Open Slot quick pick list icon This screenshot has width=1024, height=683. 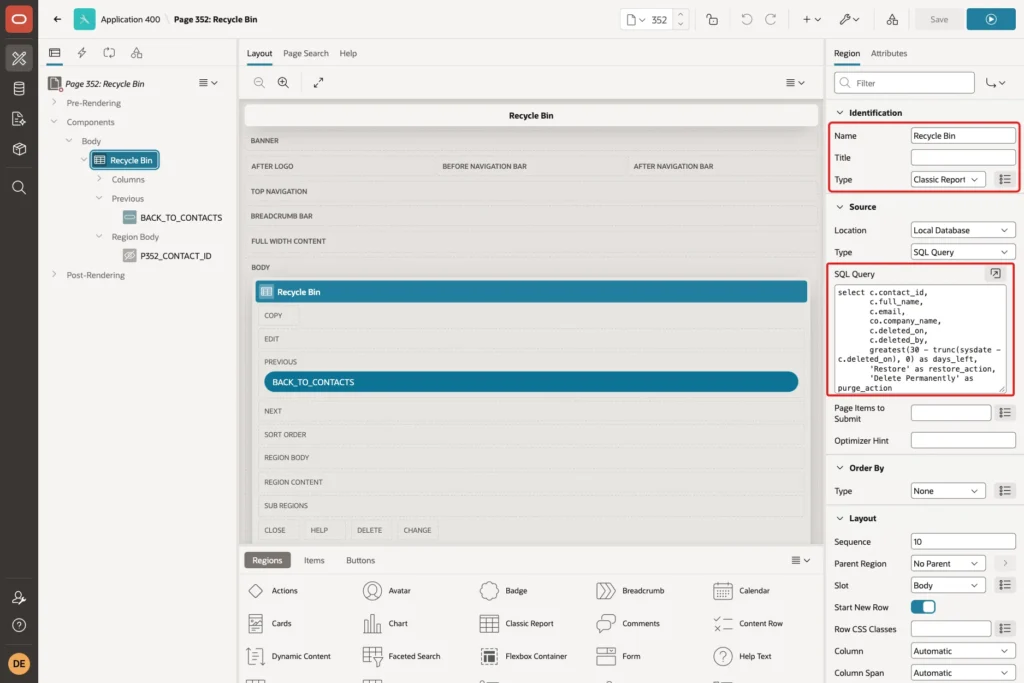pyautogui.click(x=1005, y=585)
